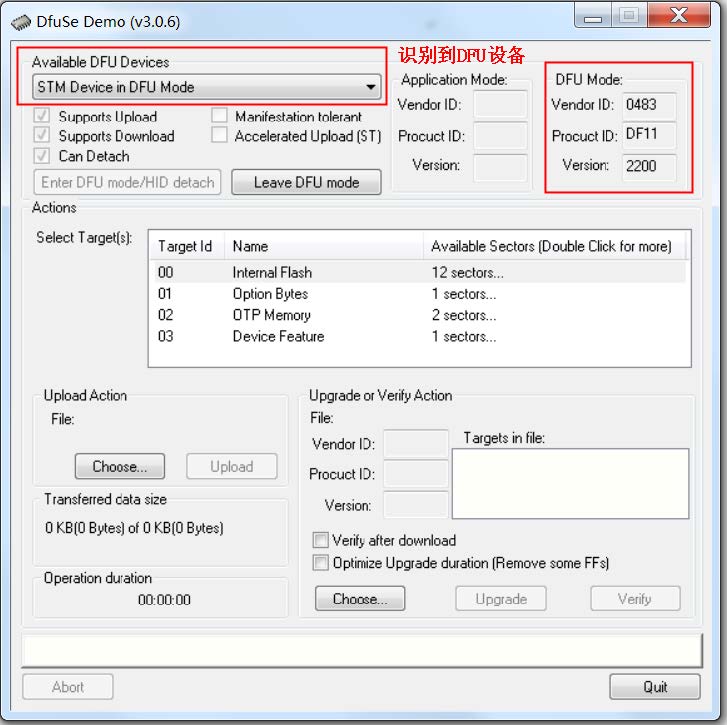This screenshot has height=725, width=727.
Task: Select the Option Bytes target row
Action: tap(419, 293)
